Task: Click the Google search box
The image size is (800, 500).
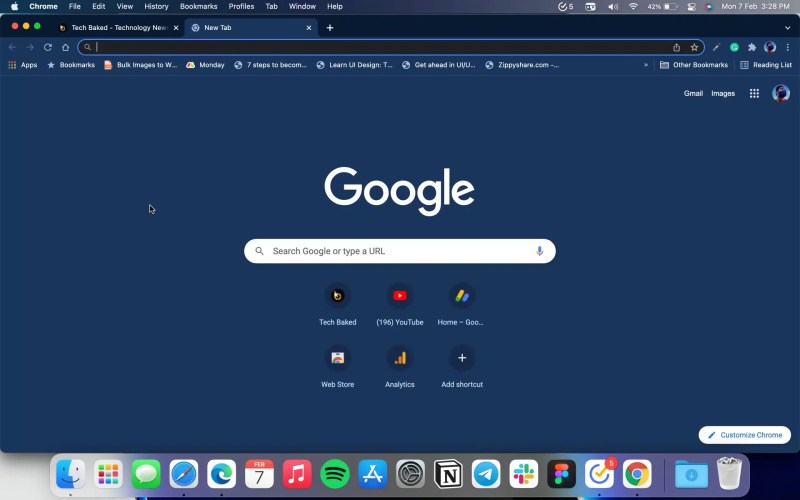Action: 399,251
